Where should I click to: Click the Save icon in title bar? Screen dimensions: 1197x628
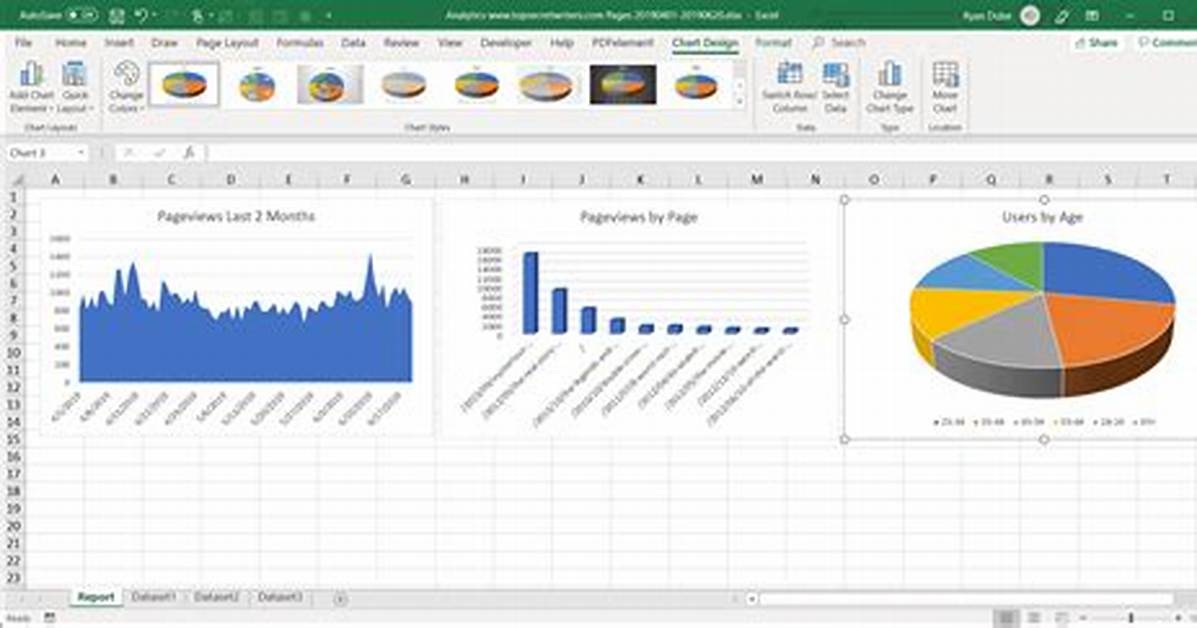pos(116,15)
